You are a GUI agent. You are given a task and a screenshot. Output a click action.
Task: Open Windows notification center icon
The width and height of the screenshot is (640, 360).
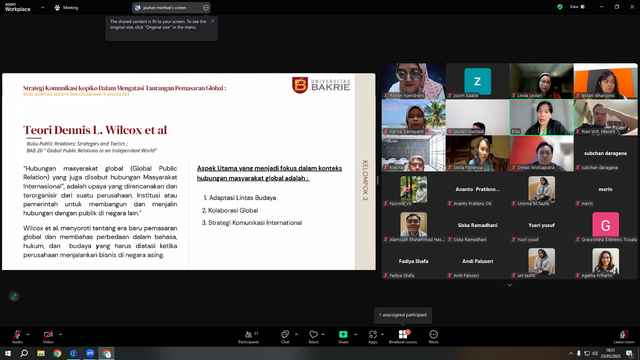(629, 353)
